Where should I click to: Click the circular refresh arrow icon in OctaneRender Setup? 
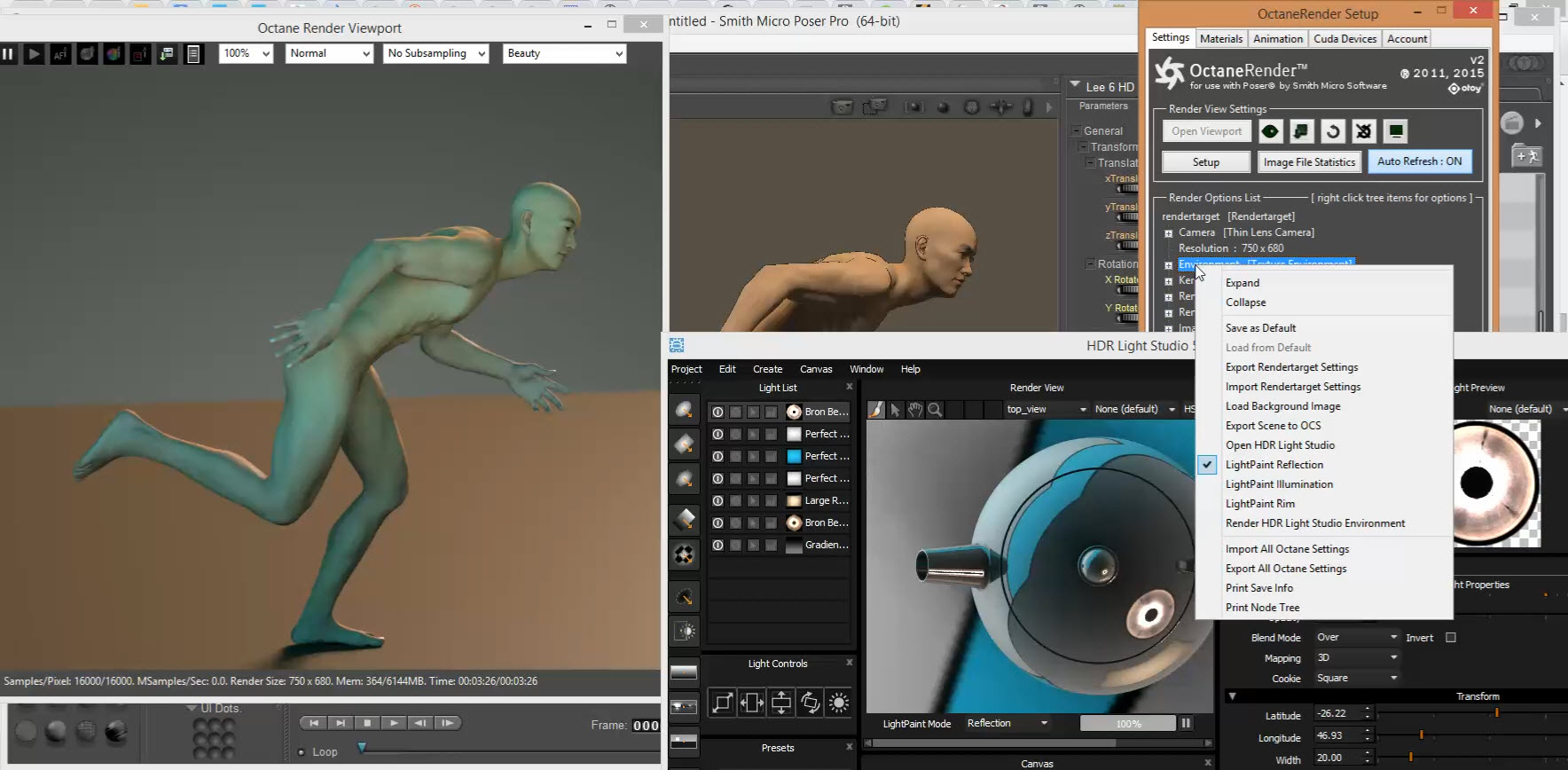(x=1333, y=131)
